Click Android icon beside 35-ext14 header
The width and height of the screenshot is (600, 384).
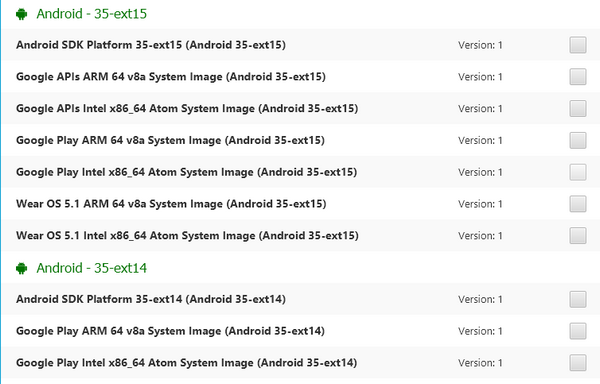pyautogui.click(x=21, y=268)
